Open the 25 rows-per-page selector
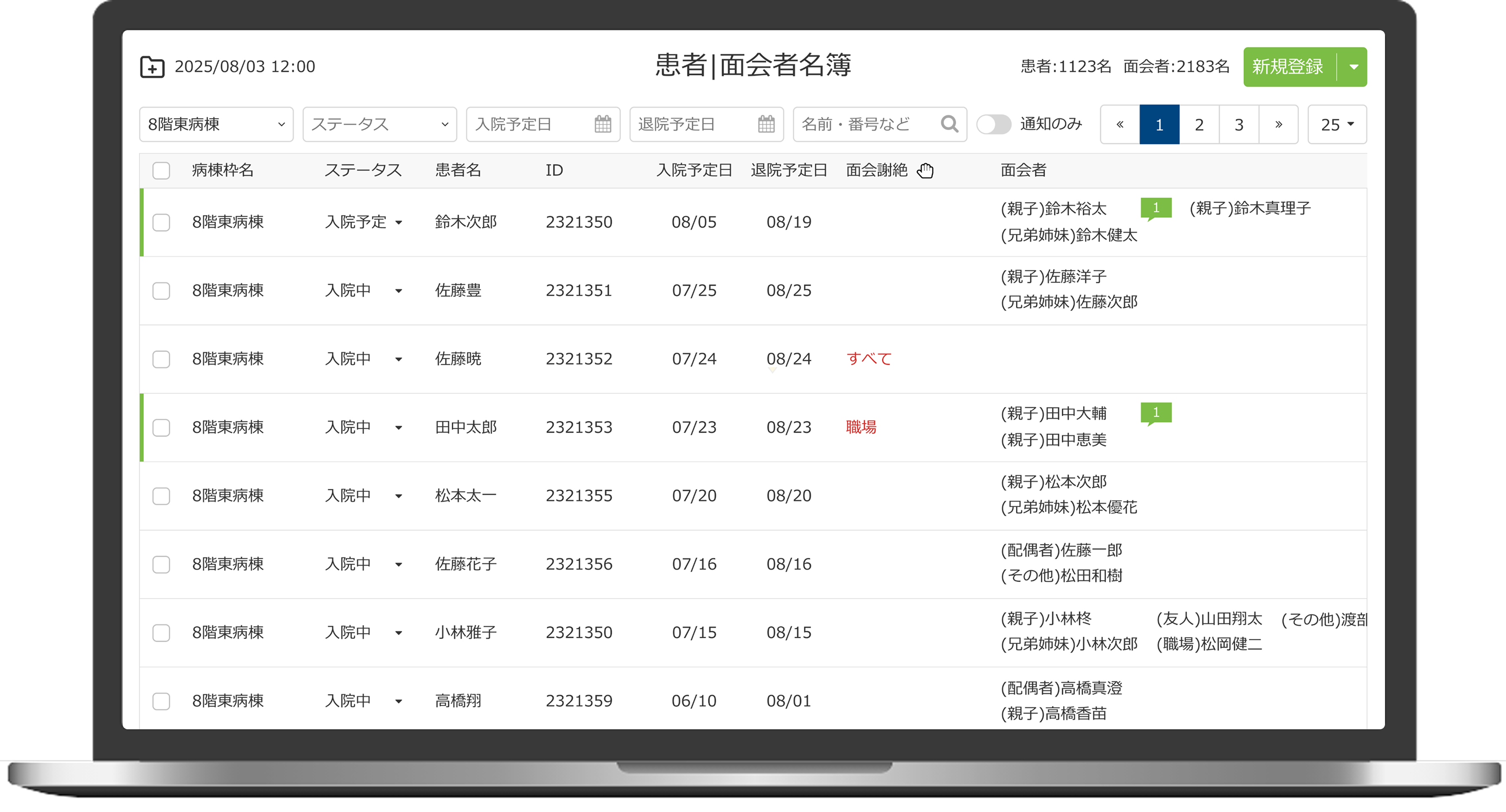 1337,124
